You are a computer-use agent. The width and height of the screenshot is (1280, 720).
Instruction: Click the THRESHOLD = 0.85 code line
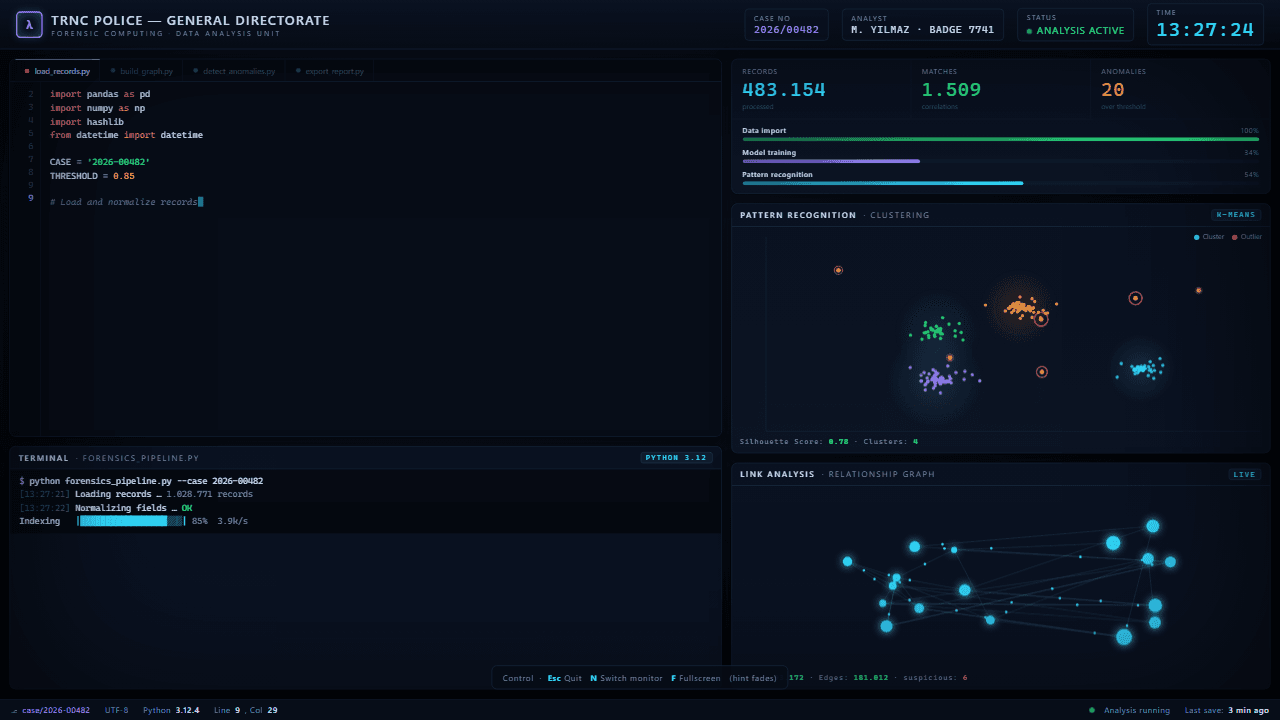click(x=92, y=176)
